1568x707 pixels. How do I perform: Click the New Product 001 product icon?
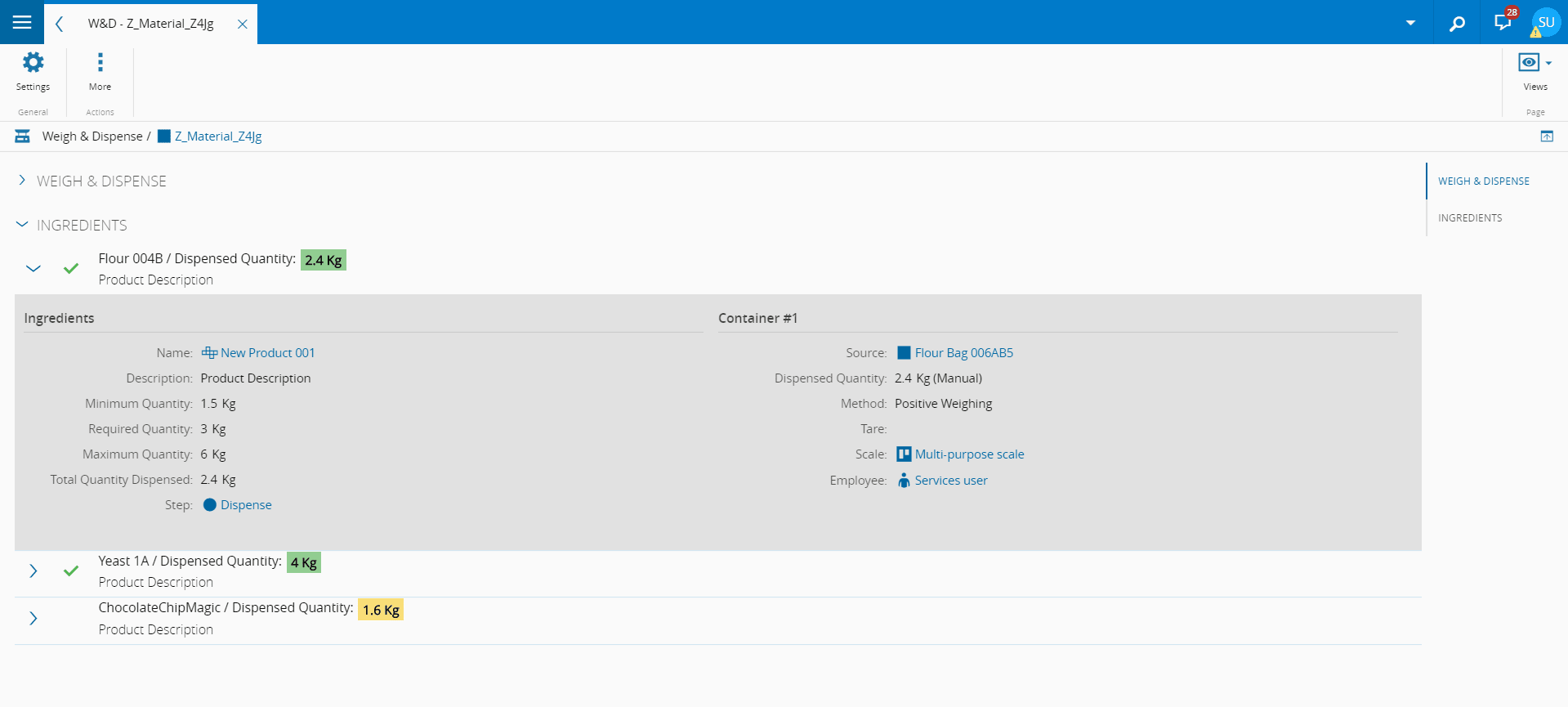[209, 353]
